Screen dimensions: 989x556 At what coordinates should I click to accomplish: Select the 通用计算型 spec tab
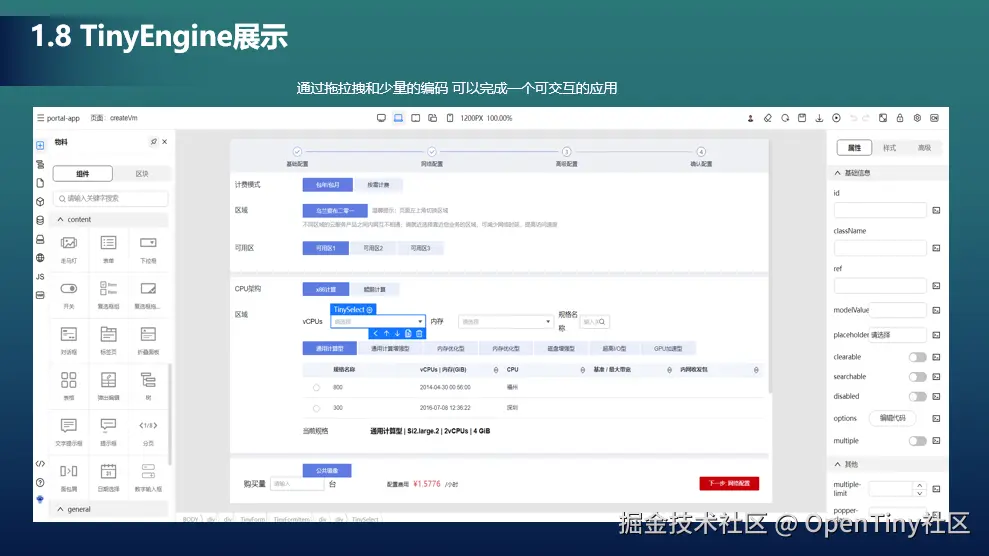[x=329, y=349]
